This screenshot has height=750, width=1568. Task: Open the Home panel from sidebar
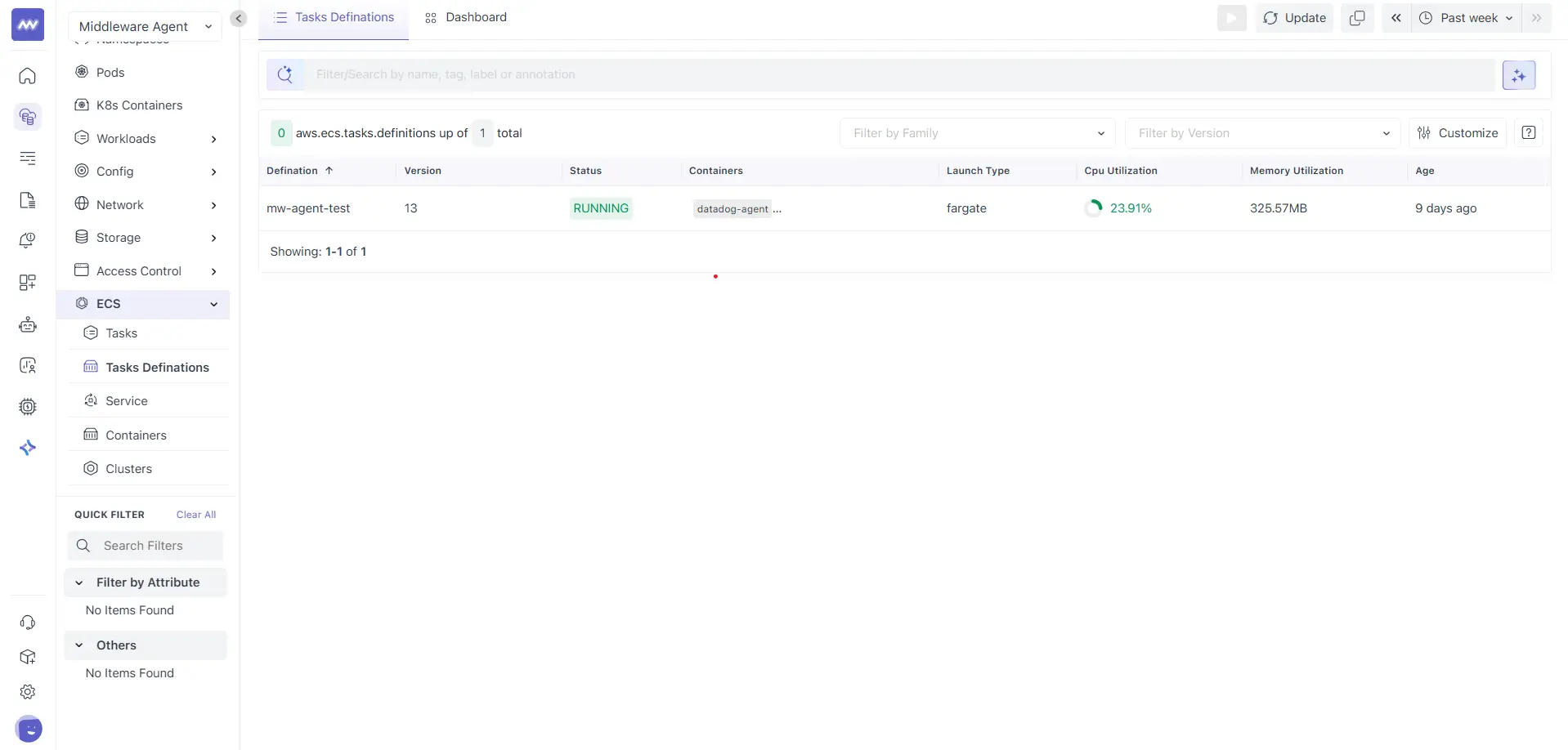coord(28,76)
